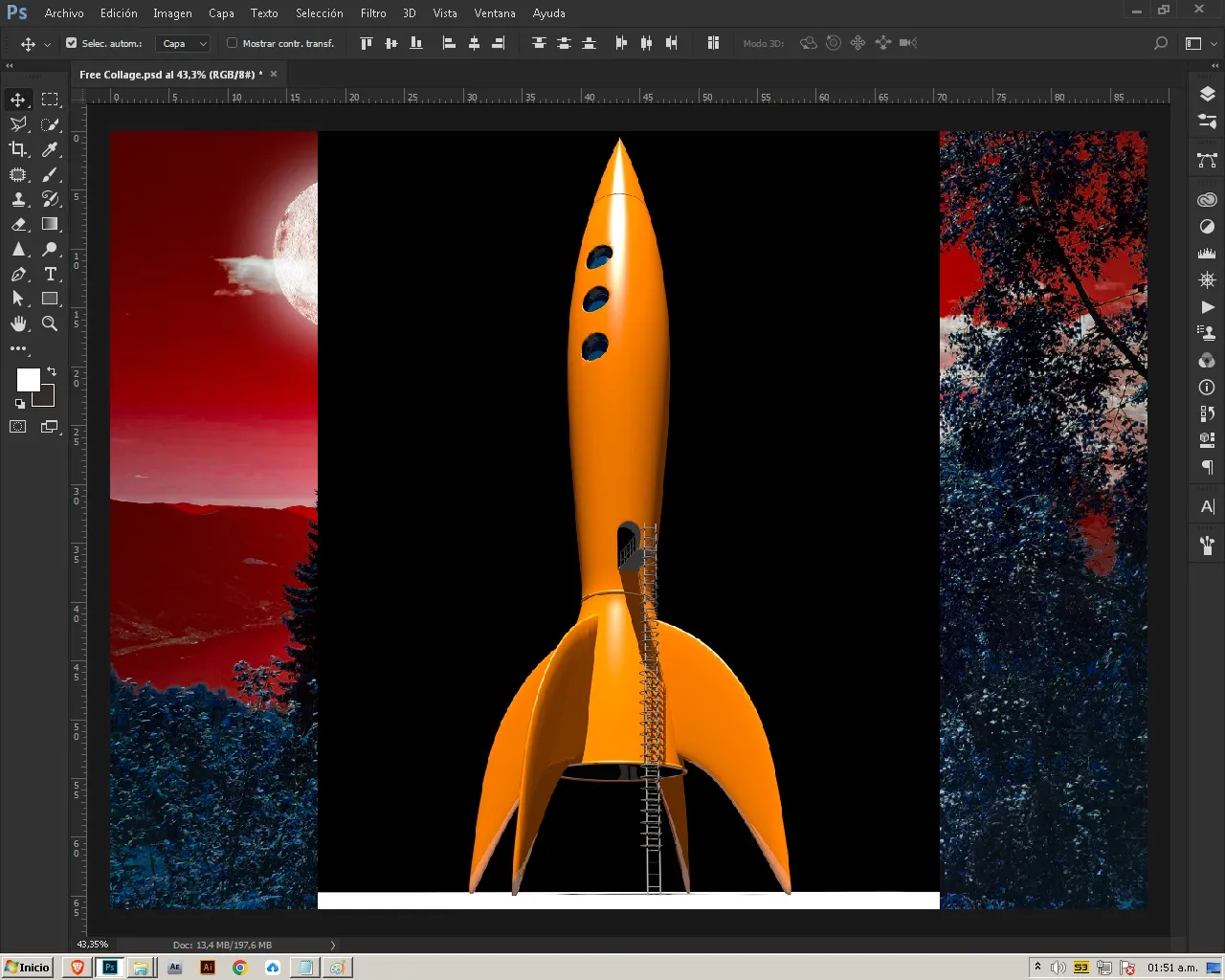The width and height of the screenshot is (1225, 980).
Task: Toggle Quick Mask mode
Action: [18, 427]
